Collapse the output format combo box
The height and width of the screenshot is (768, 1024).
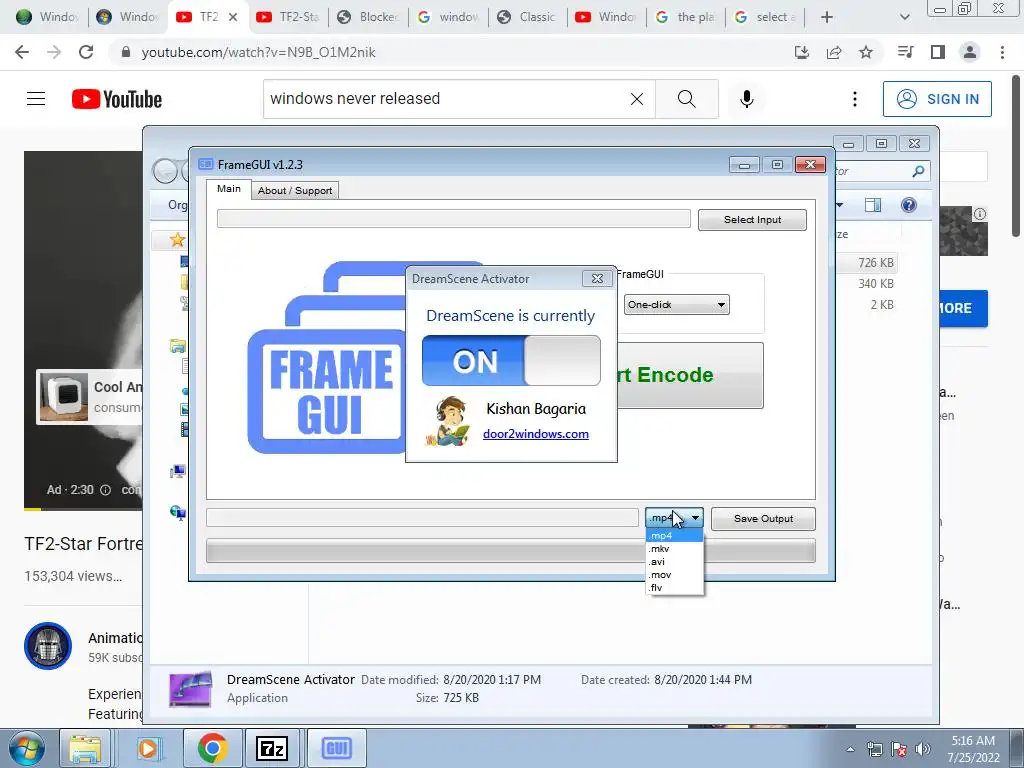tap(696, 518)
